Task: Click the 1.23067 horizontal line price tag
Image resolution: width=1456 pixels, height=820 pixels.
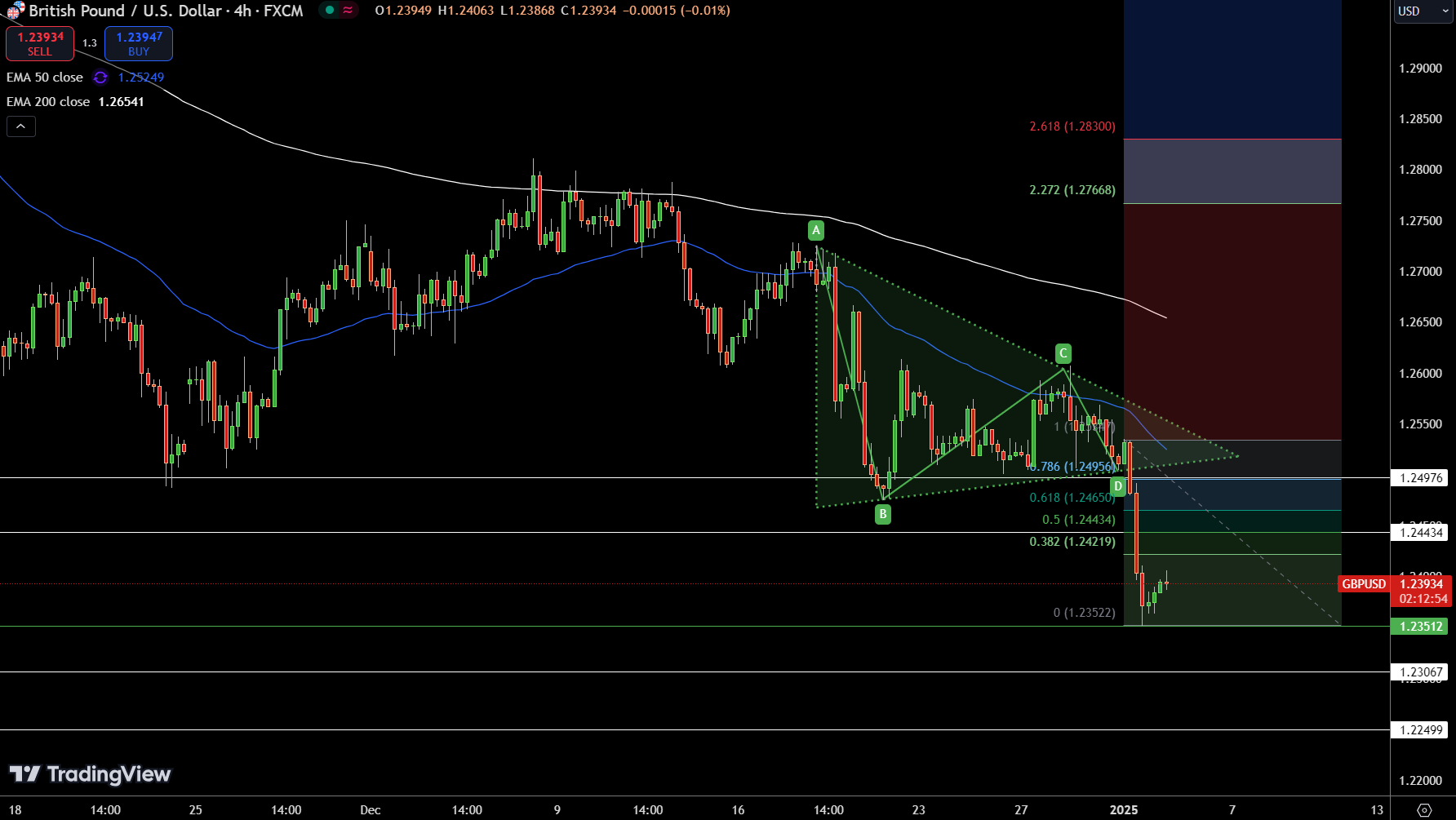Action: [x=1421, y=672]
